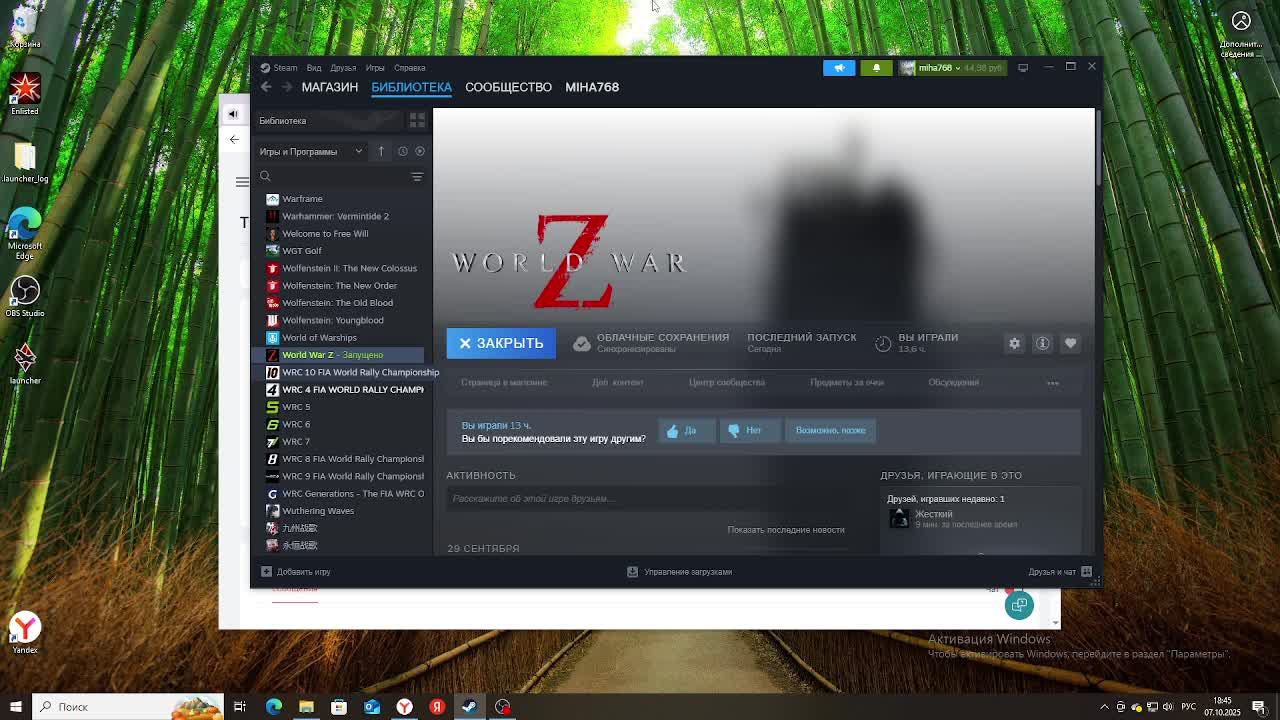Viewport: 1280px width, 720px height.
Task: Open the MIHA768 profile tab
Action: point(592,87)
